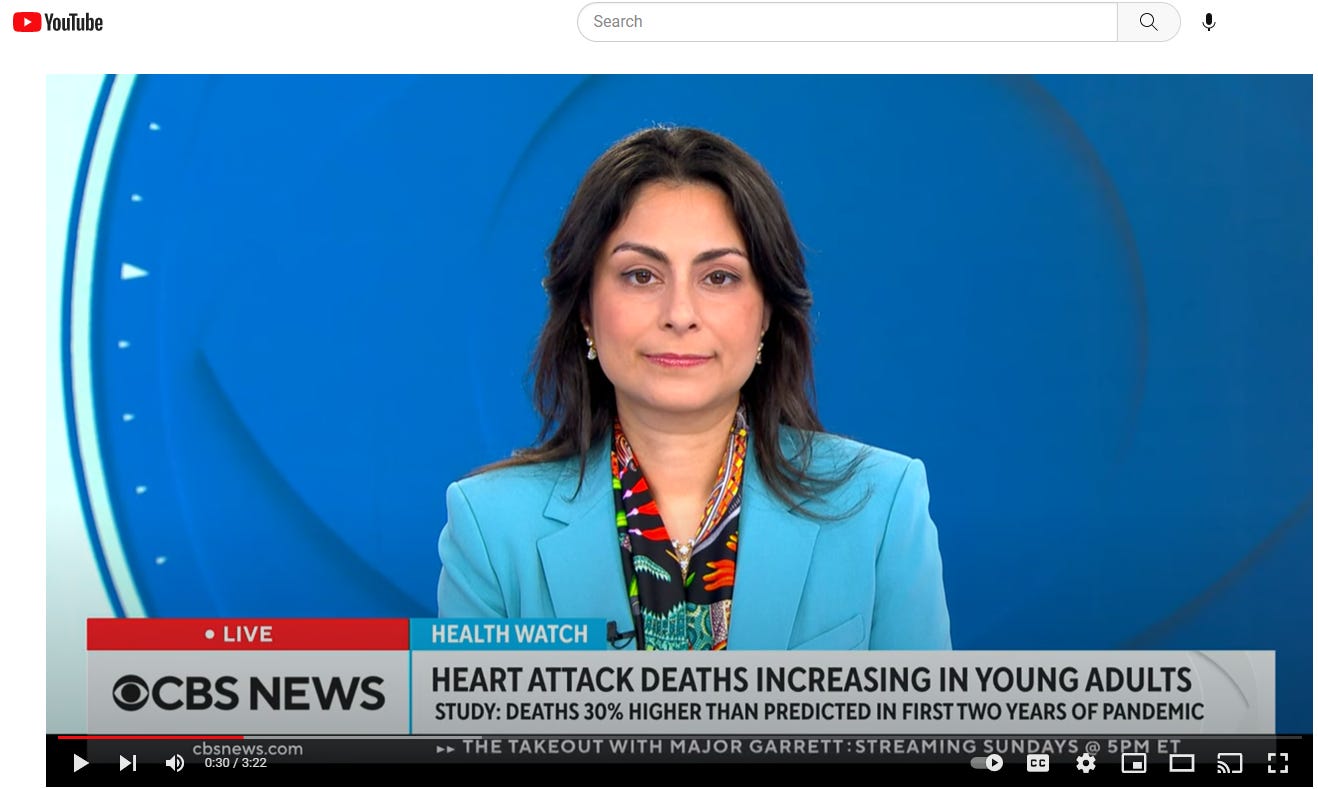Image resolution: width=1318 pixels, height=789 pixels.
Task: Seek on the red video progress bar
Action: (150, 738)
